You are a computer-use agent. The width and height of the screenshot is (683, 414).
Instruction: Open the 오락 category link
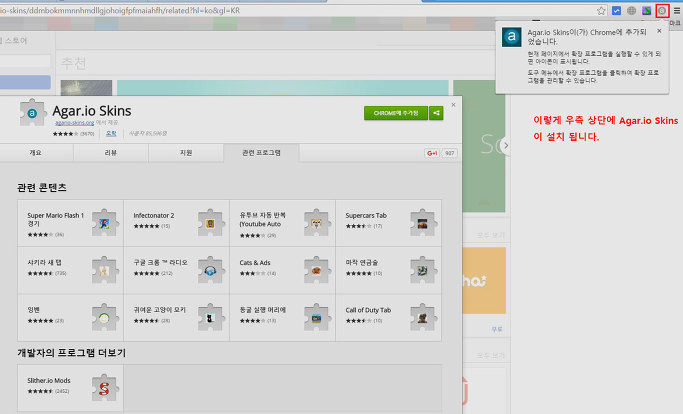[111, 134]
